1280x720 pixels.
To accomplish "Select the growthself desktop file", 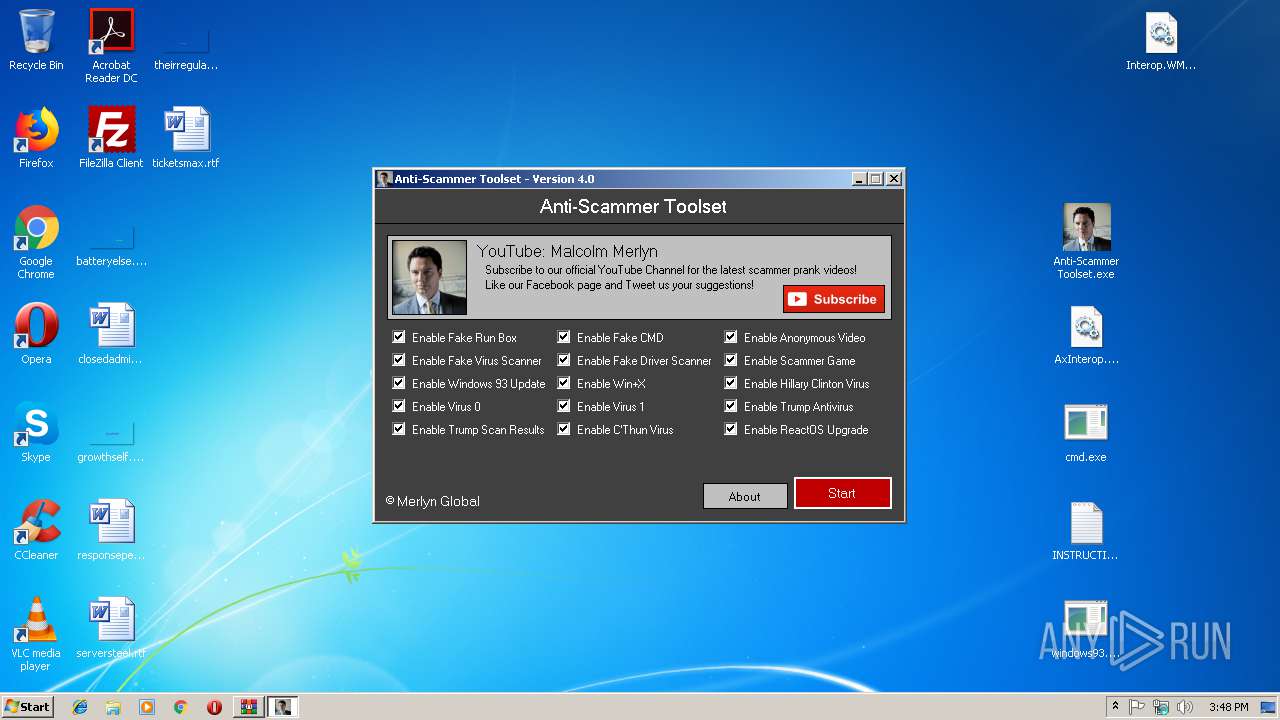I will [111, 440].
